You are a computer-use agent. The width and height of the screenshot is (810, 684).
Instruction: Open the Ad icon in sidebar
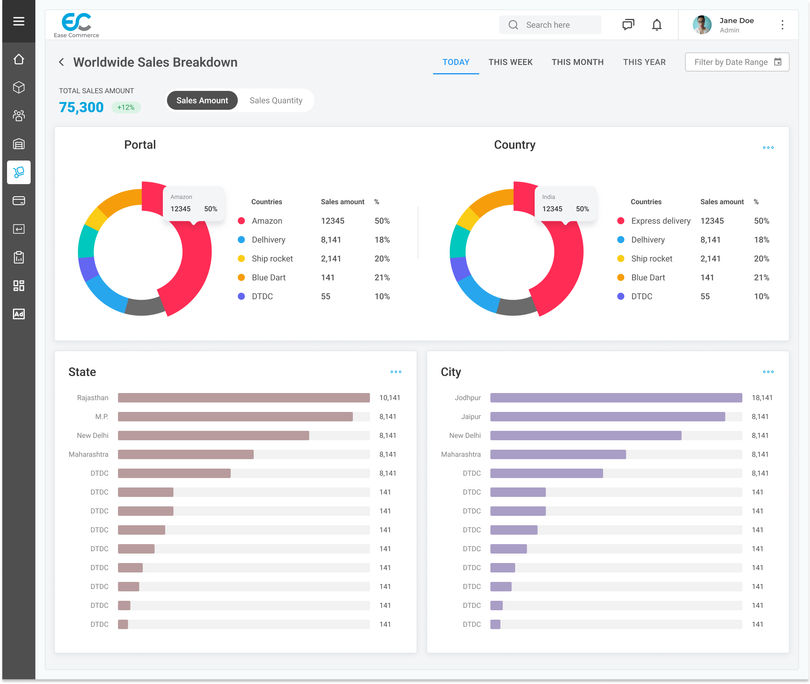[19, 314]
